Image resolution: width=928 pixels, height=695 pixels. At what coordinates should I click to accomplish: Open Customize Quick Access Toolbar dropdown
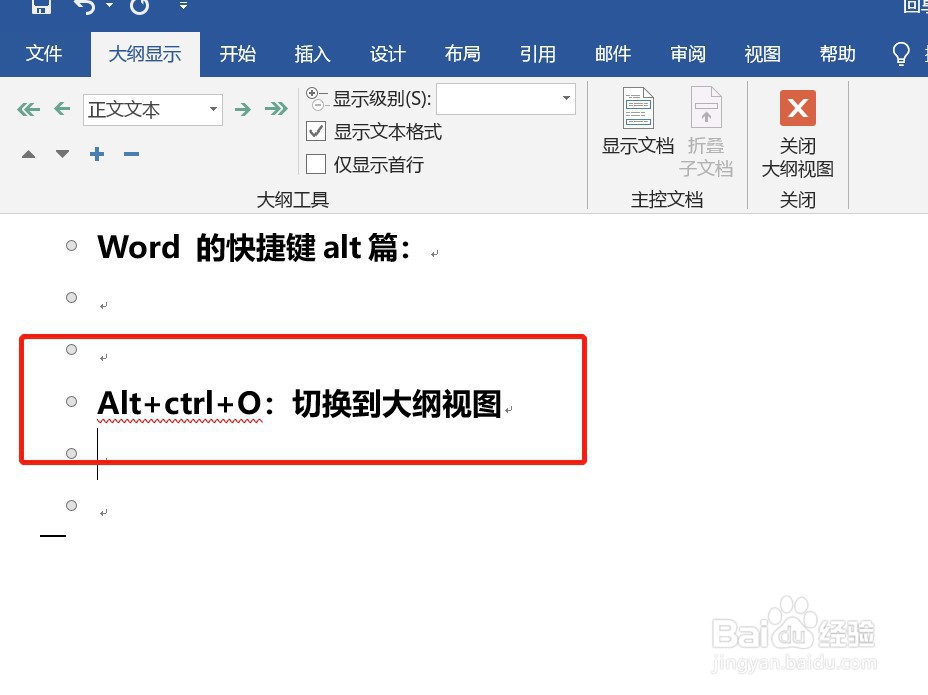click(183, 6)
